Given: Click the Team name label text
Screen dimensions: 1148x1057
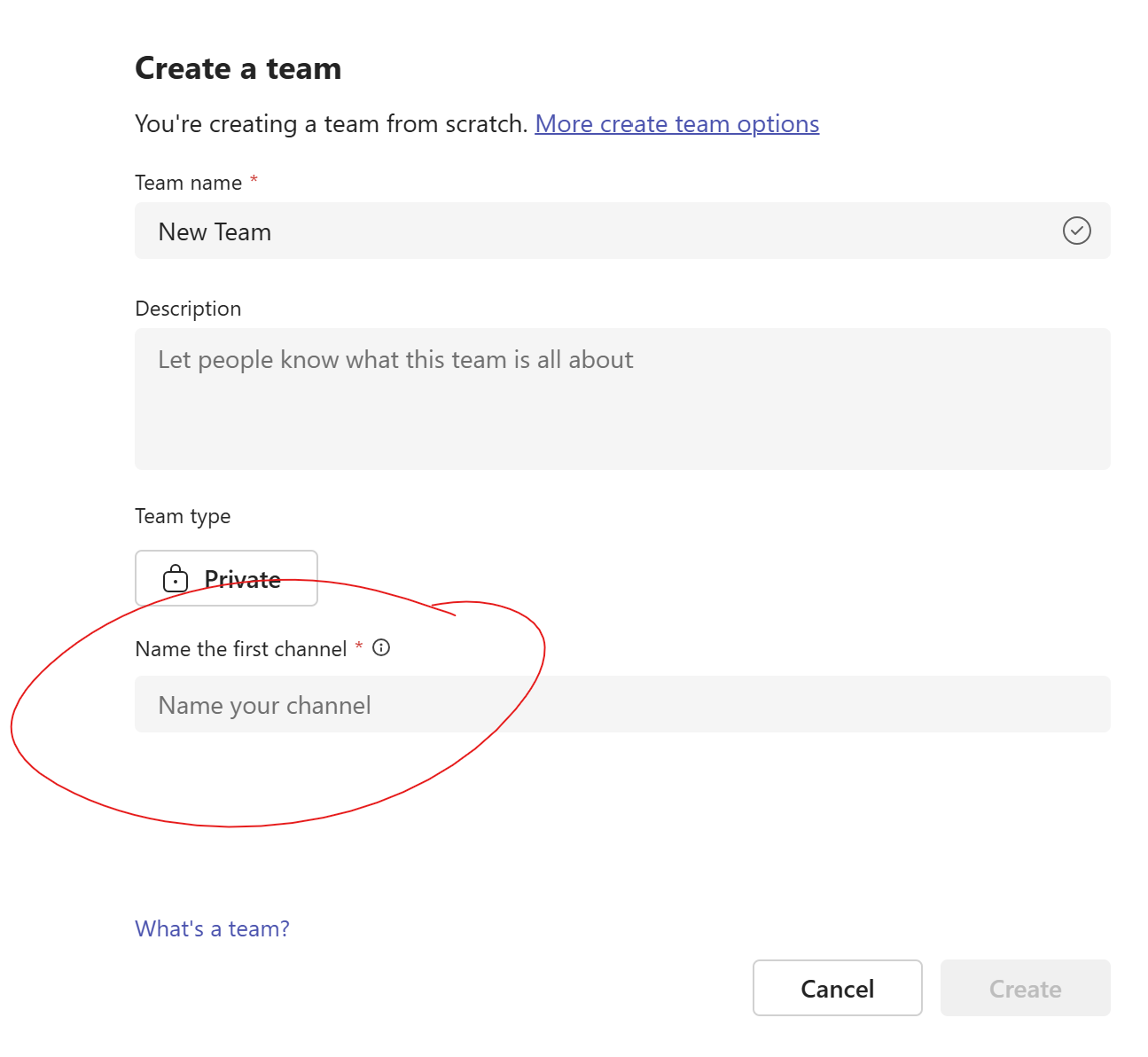Looking at the screenshot, I should [x=188, y=183].
